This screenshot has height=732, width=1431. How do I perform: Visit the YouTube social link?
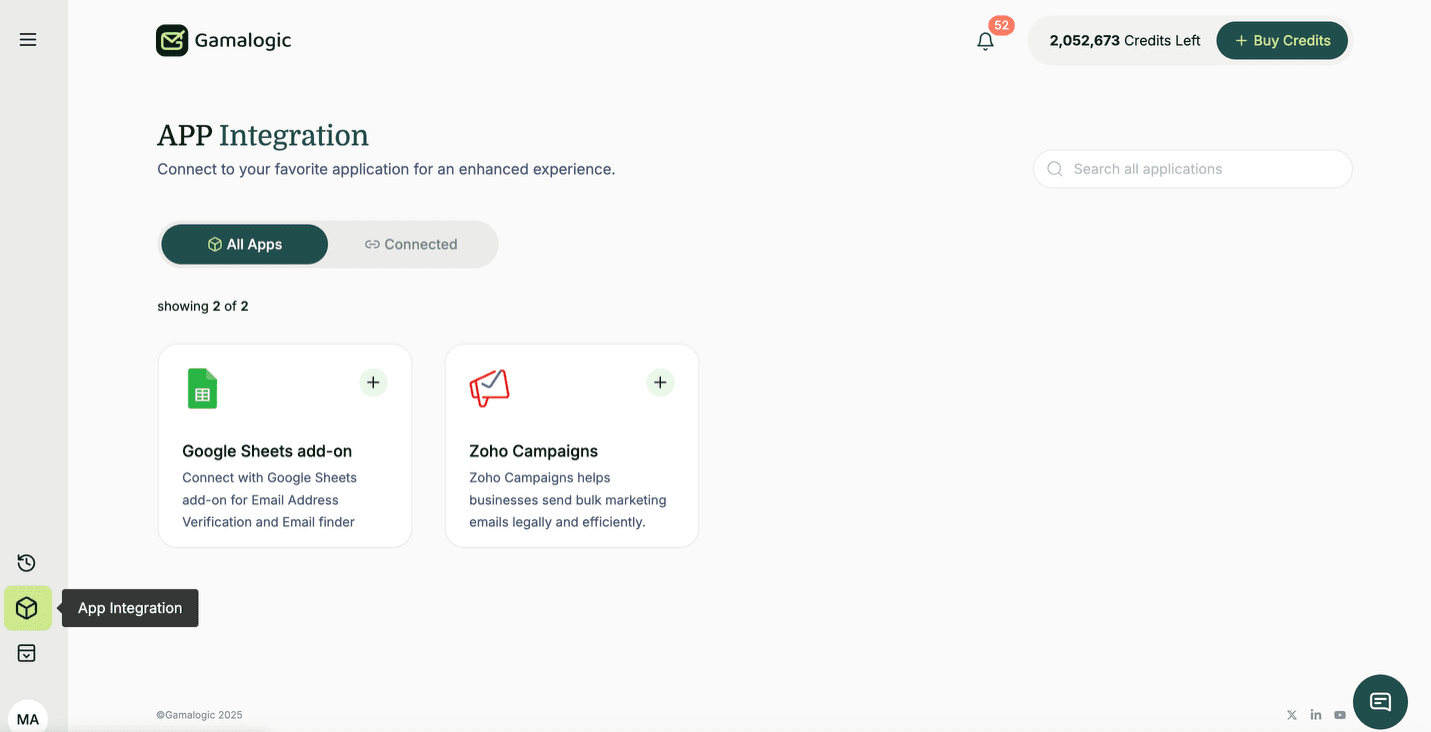1340,715
